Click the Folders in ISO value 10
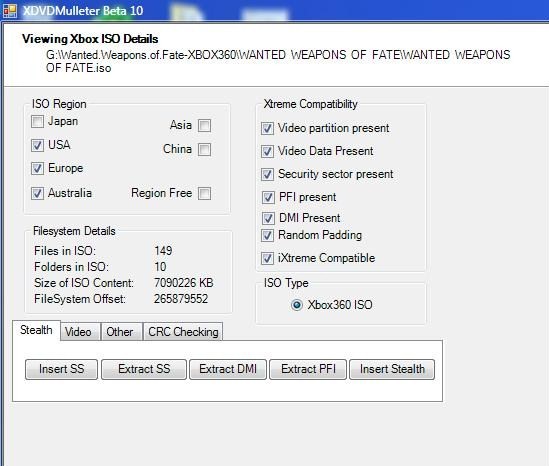This screenshot has width=549, height=466. coord(160,267)
